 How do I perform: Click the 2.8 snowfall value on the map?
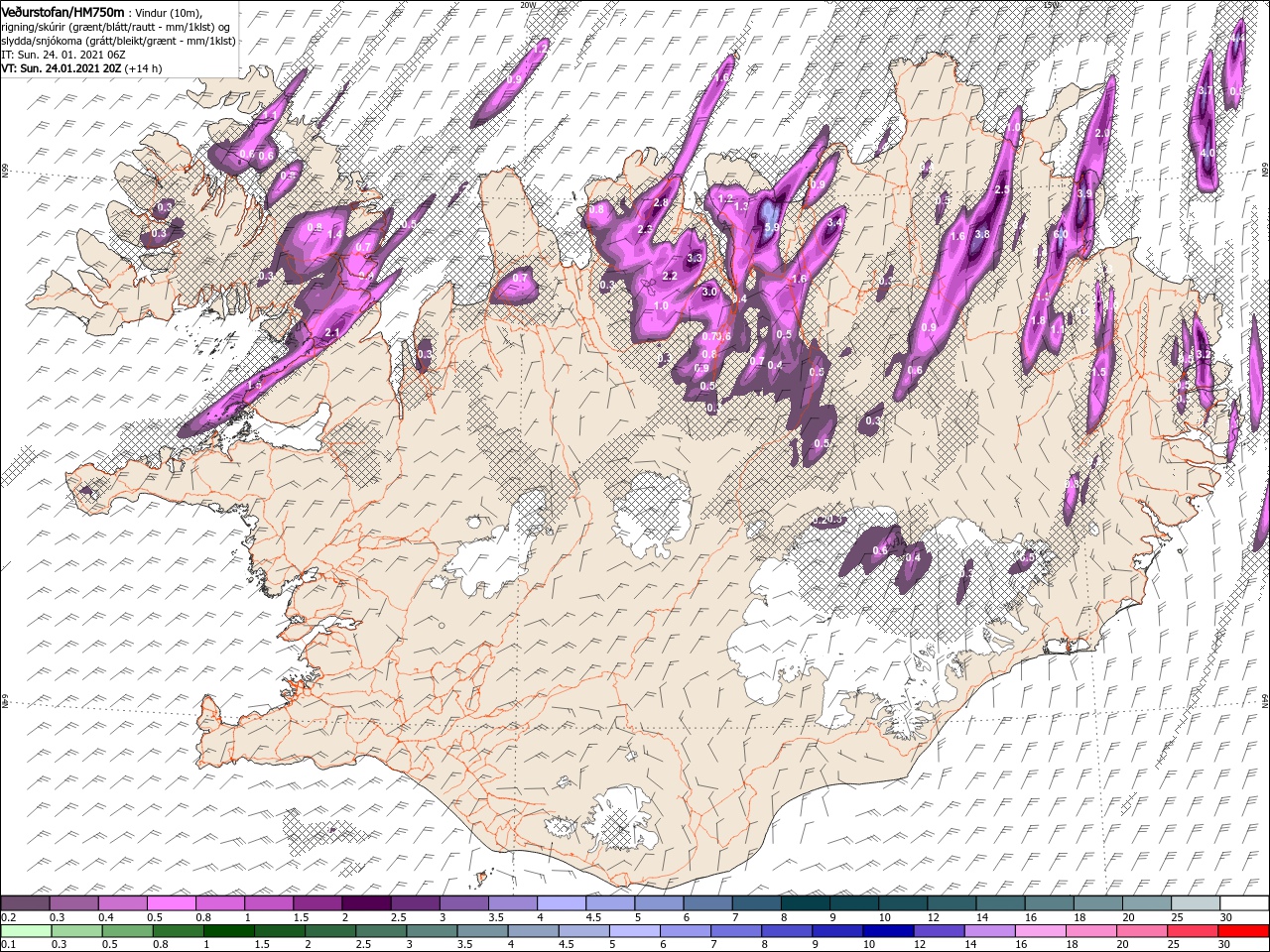662,203
